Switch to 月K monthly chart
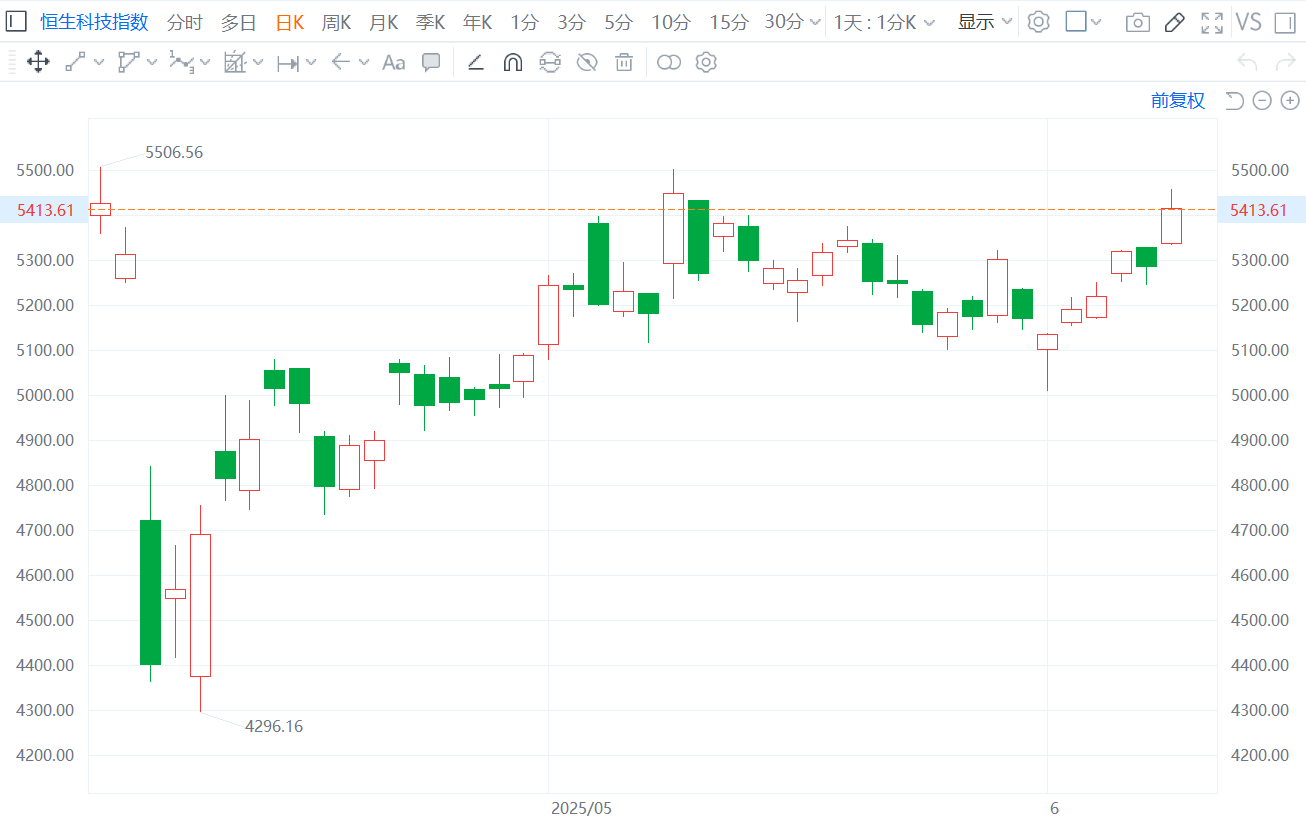Viewport: 1306px width, 834px height. pos(383,22)
